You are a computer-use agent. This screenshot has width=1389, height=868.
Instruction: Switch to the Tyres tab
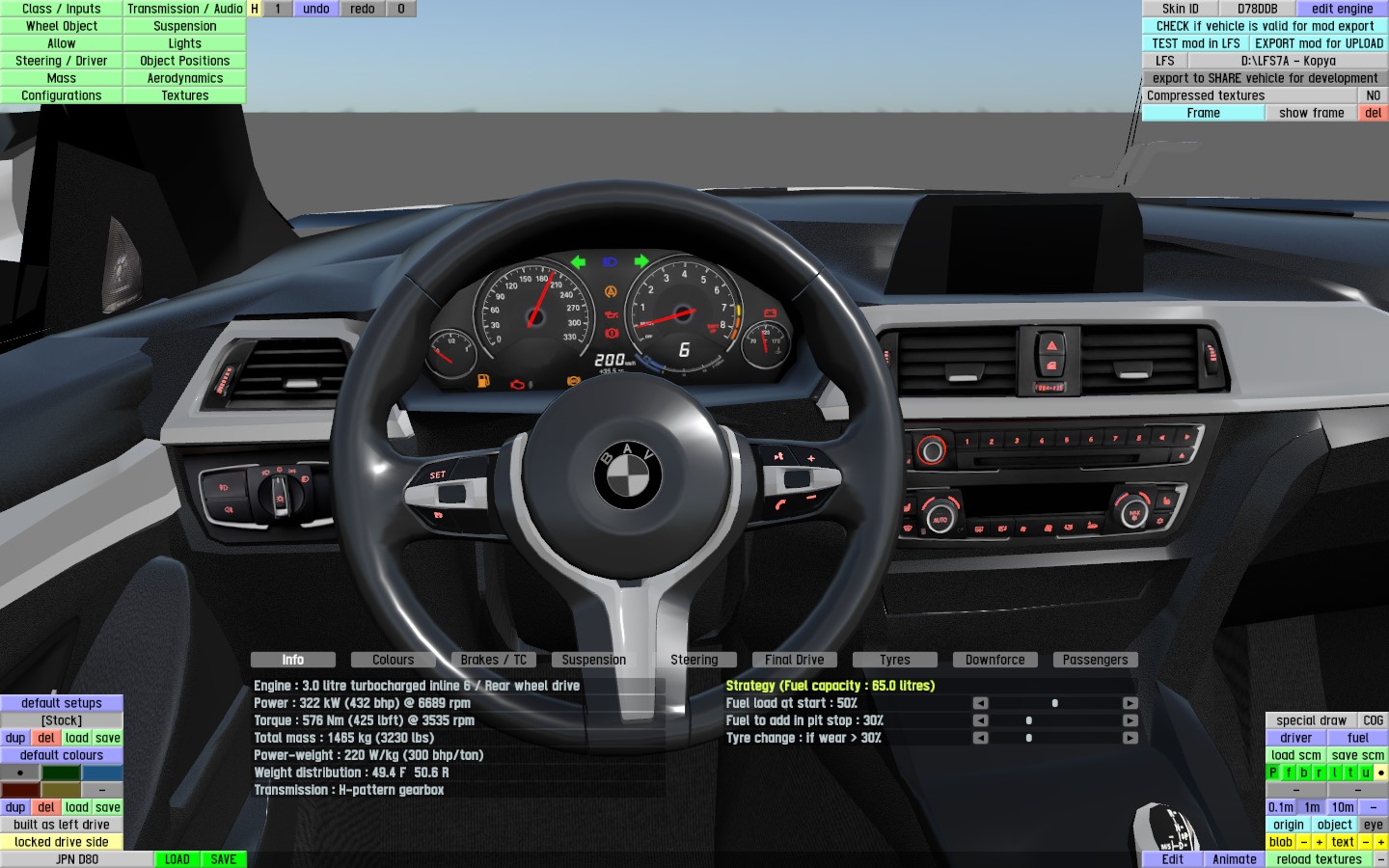click(895, 660)
